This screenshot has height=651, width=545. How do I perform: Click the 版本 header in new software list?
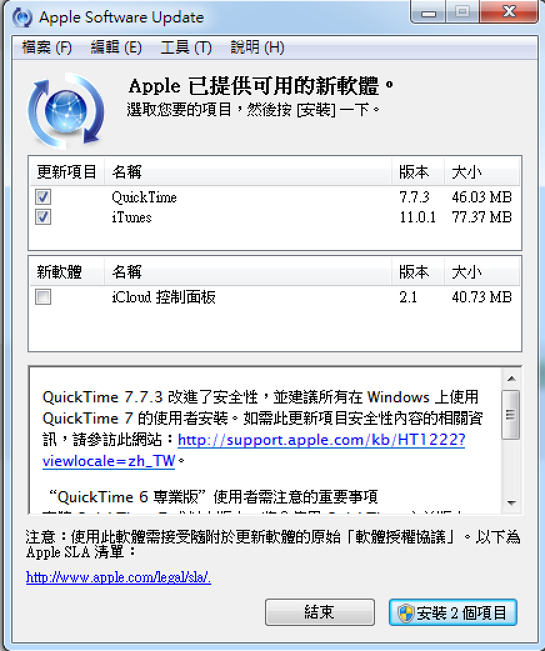tap(418, 272)
